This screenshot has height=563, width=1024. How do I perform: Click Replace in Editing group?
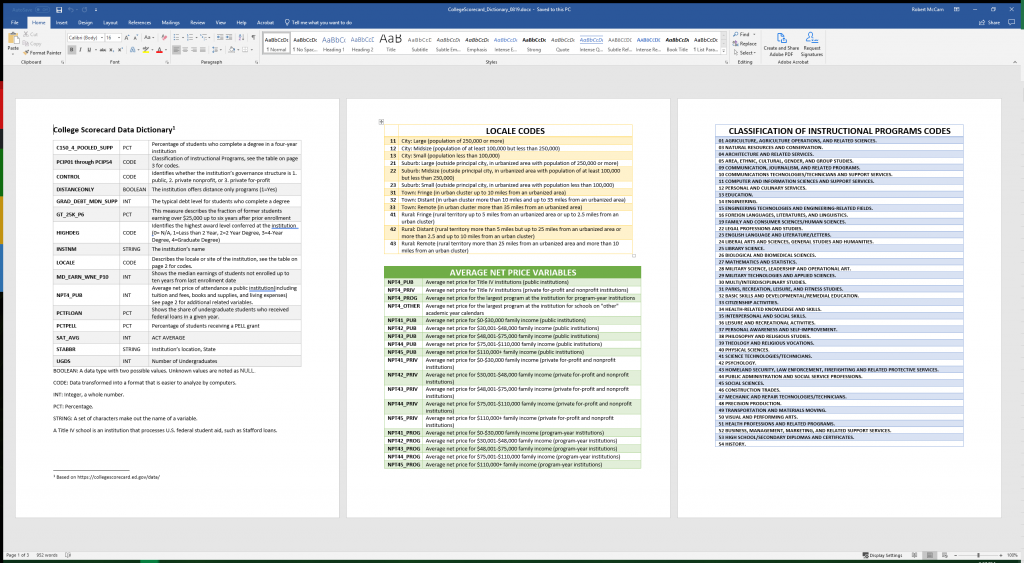pos(744,44)
